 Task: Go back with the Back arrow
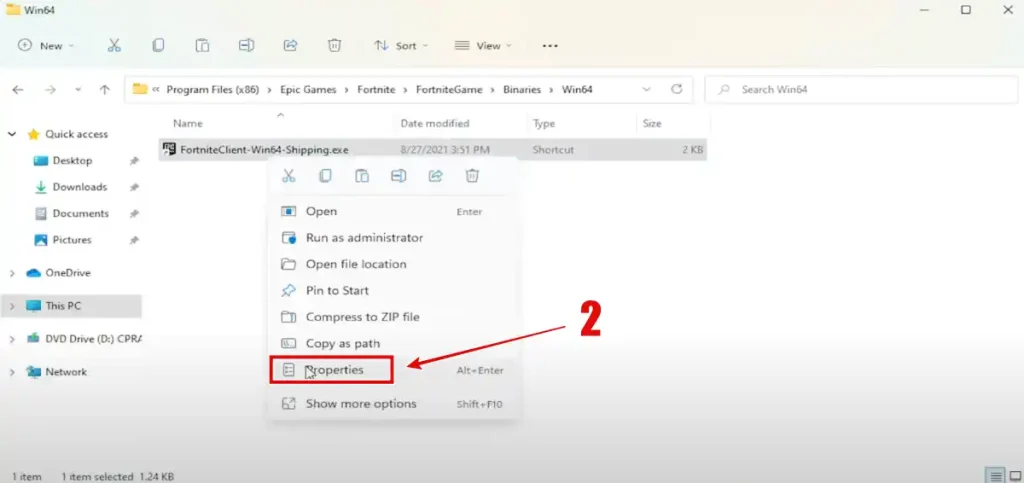click(18, 89)
